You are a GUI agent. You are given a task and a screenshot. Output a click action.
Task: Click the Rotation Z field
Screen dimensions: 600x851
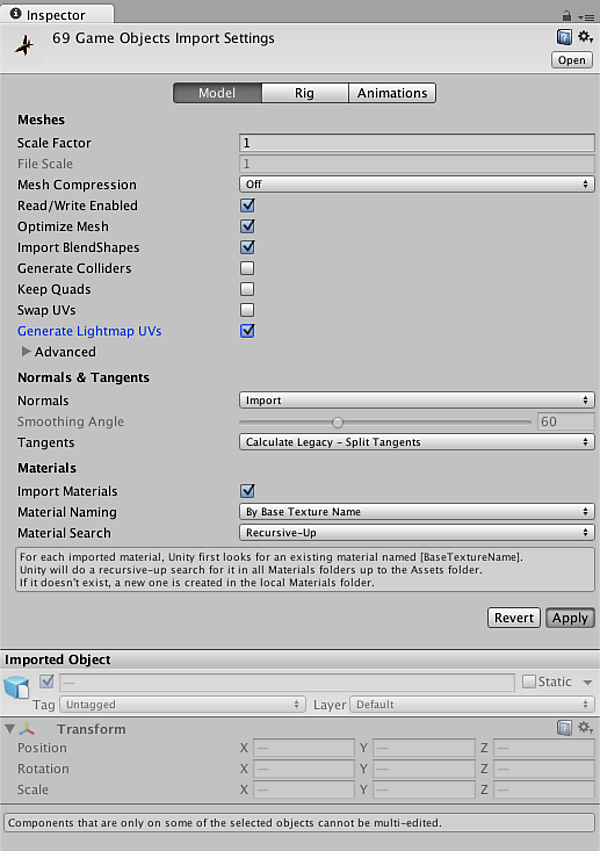click(544, 769)
